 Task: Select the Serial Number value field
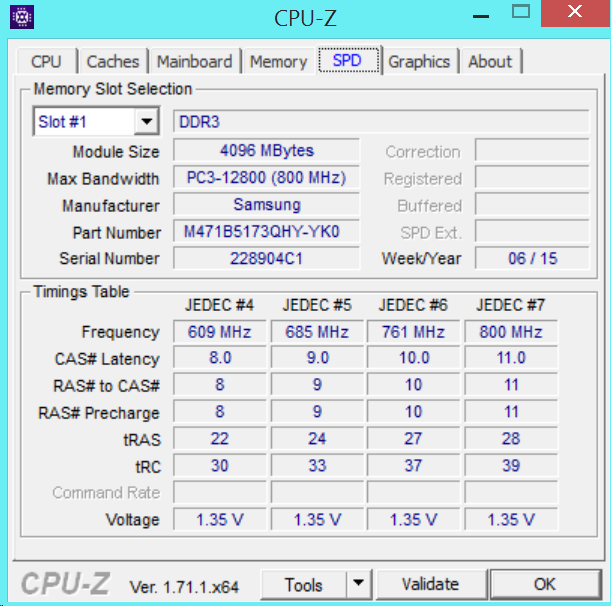[266, 259]
